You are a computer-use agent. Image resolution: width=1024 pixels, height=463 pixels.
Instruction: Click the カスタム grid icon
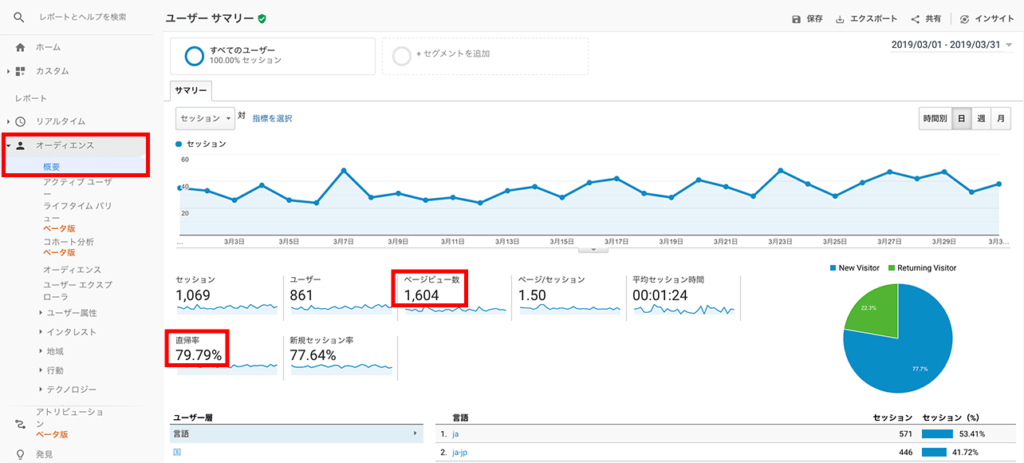click(x=20, y=71)
